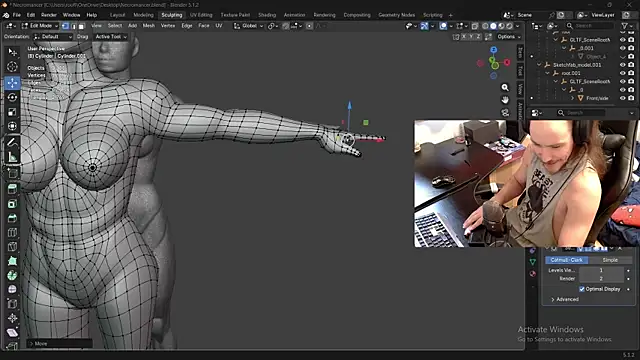Toggle X-ray display

(x=475, y=26)
